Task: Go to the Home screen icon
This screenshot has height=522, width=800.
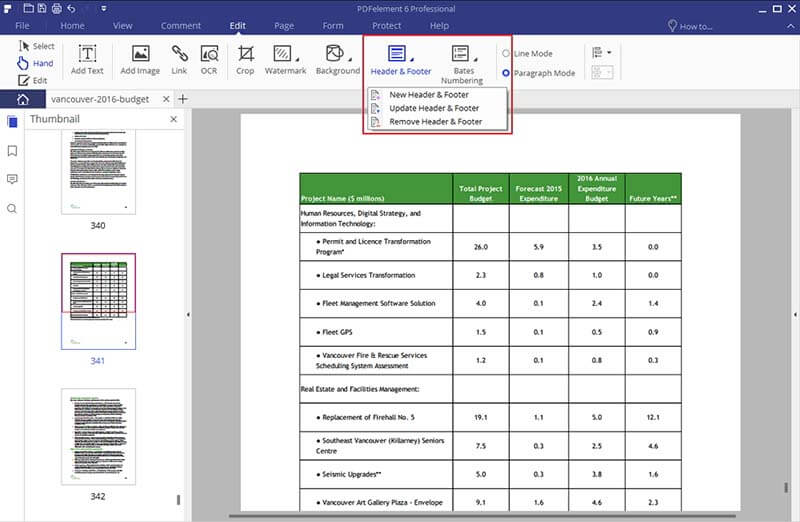Action: coord(23,99)
